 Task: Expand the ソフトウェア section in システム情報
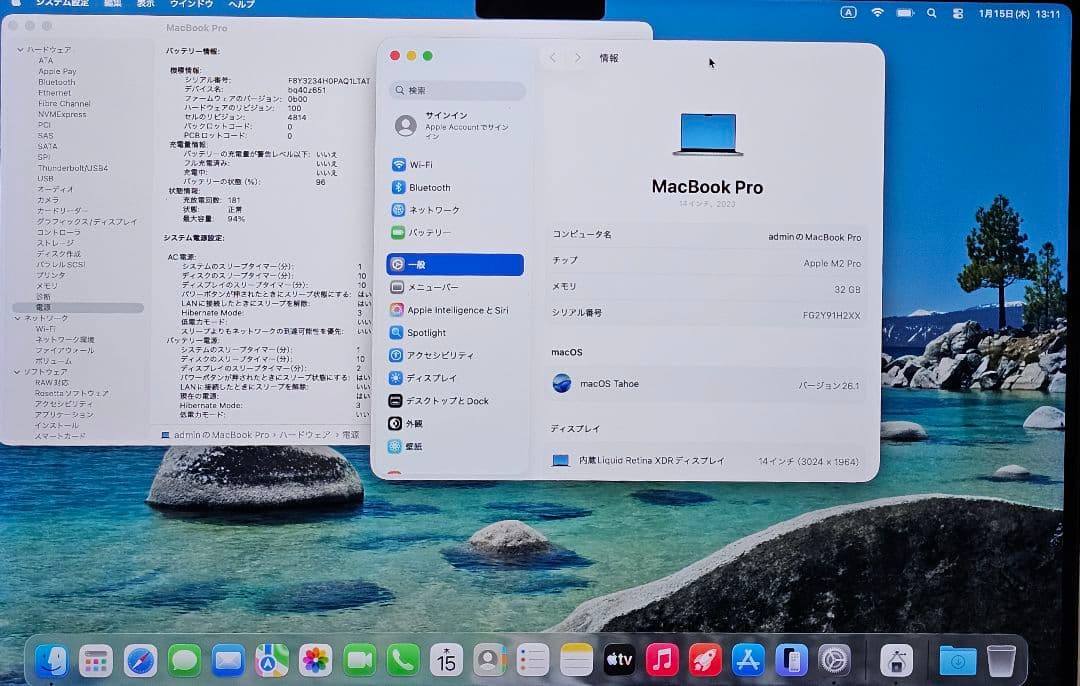point(17,371)
